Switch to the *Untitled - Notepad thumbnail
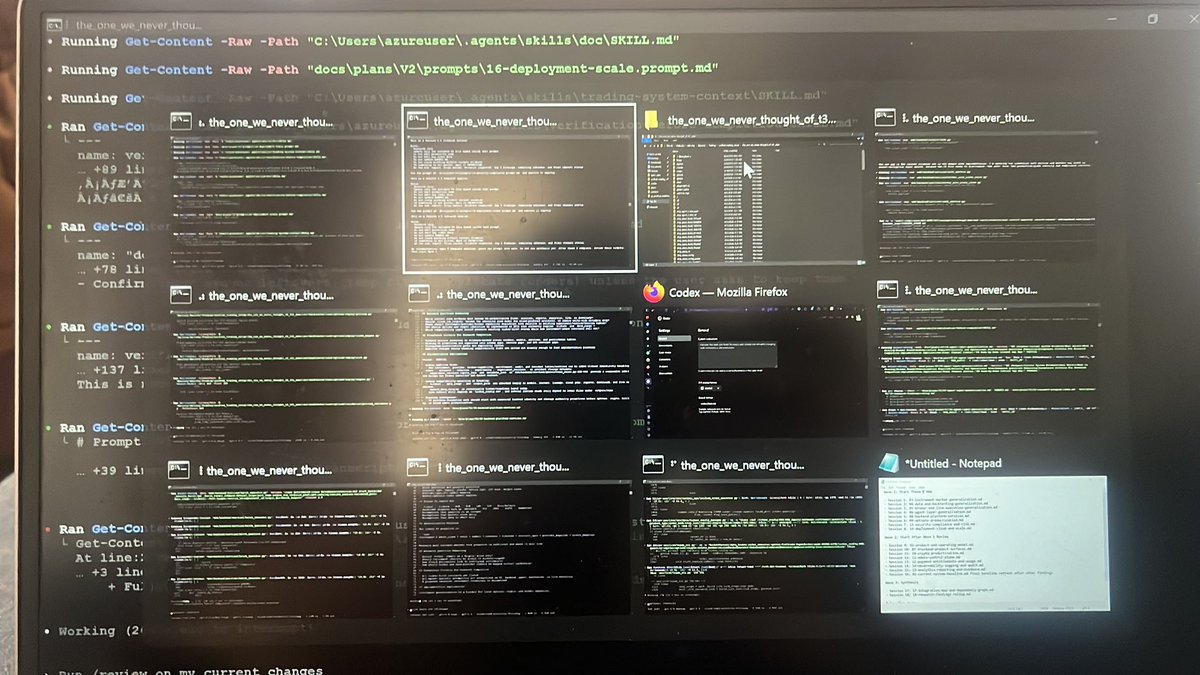This screenshot has width=1200, height=675. click(993, 543)
